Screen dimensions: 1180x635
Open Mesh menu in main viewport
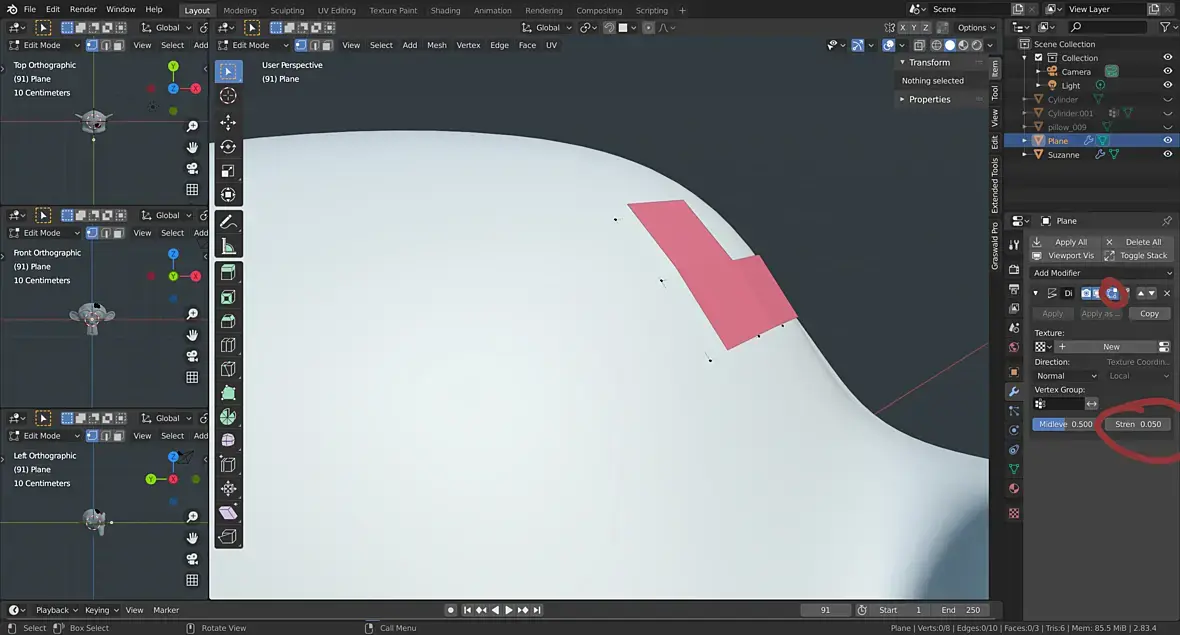click(x=436, y=45)
